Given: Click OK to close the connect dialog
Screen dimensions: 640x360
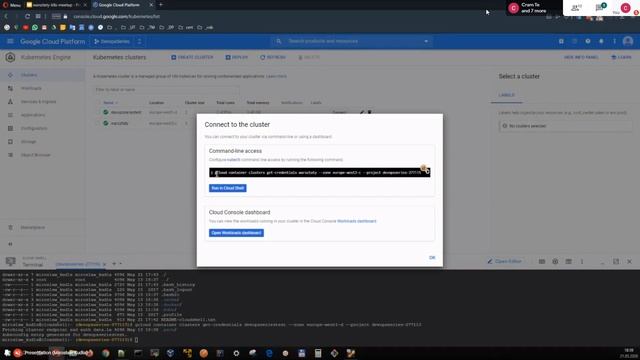Looking at the screenshot, I should 432,258.
